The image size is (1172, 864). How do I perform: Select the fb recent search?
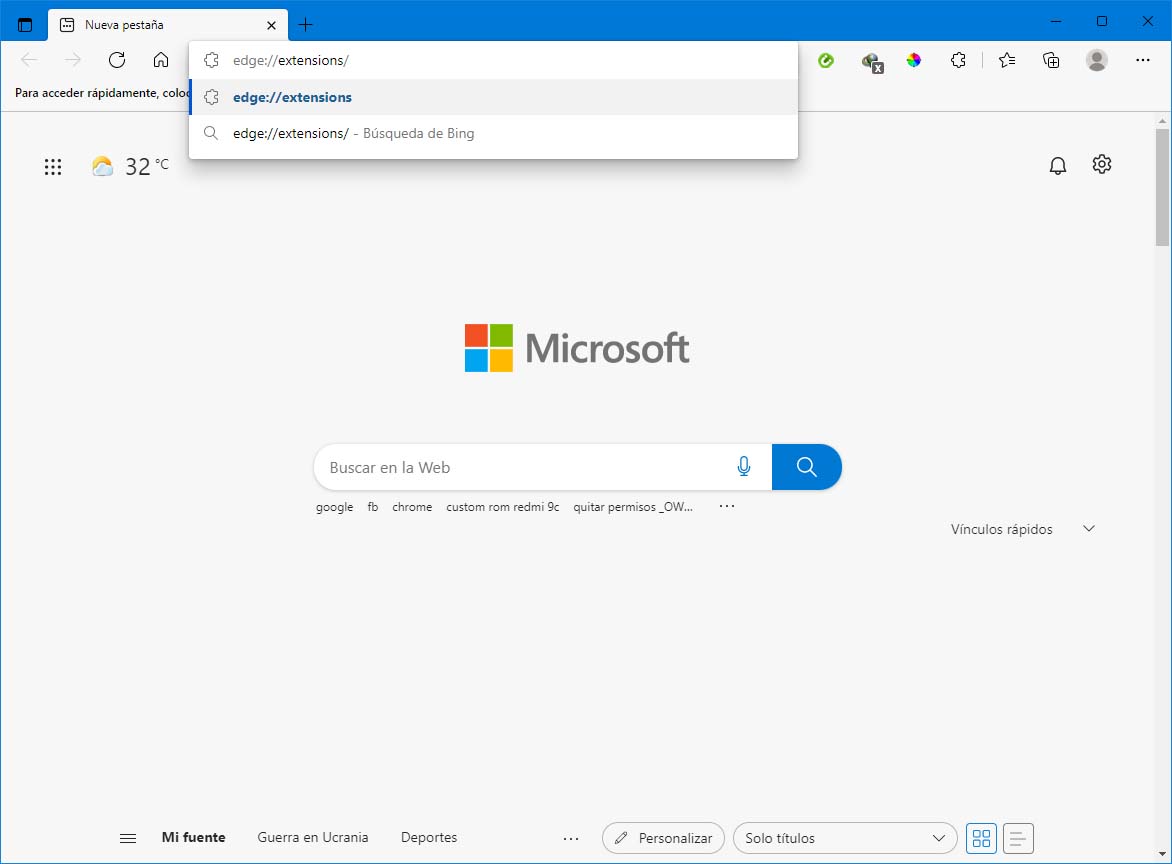pos(373,507)
